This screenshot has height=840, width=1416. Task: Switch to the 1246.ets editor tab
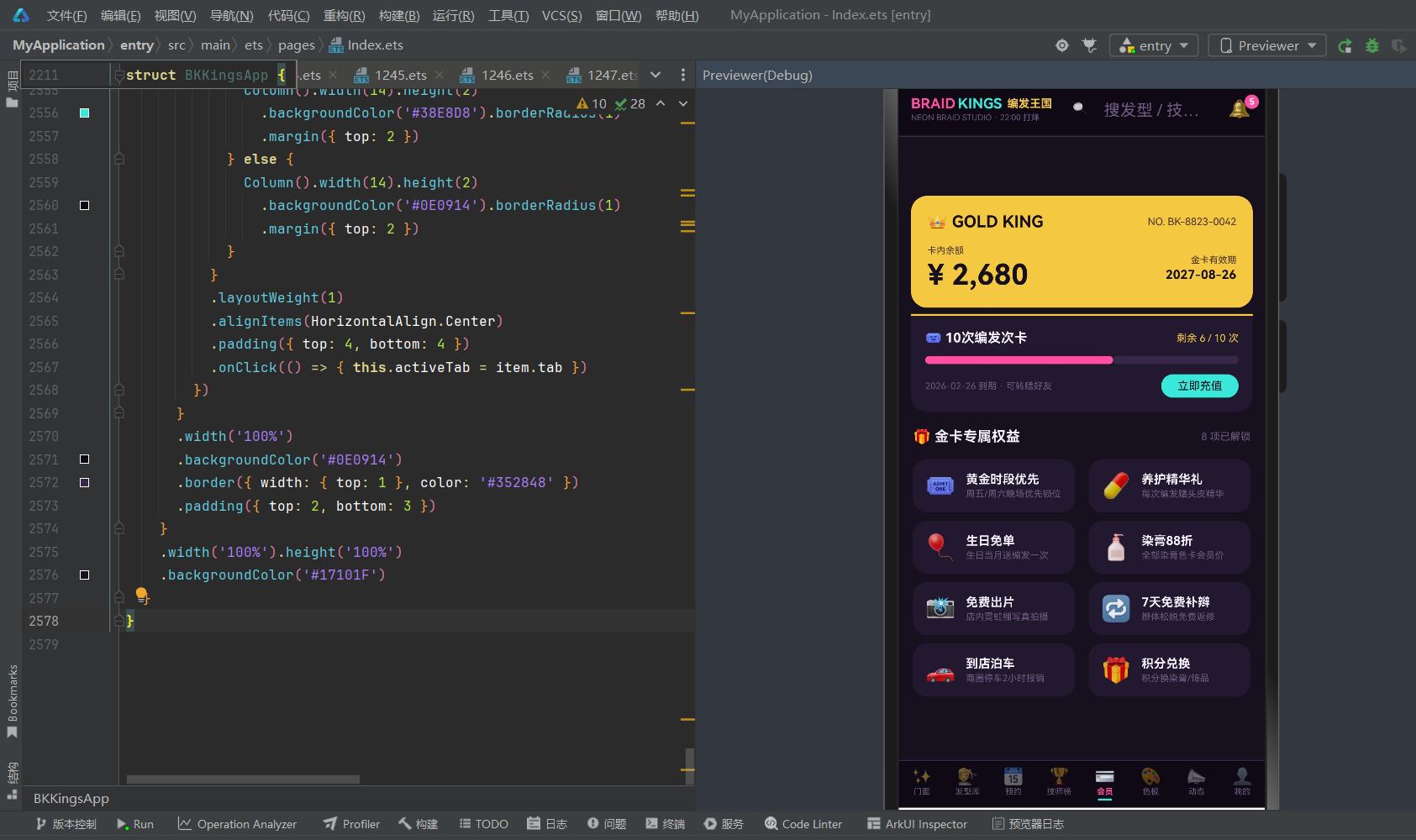click(497, 75)
